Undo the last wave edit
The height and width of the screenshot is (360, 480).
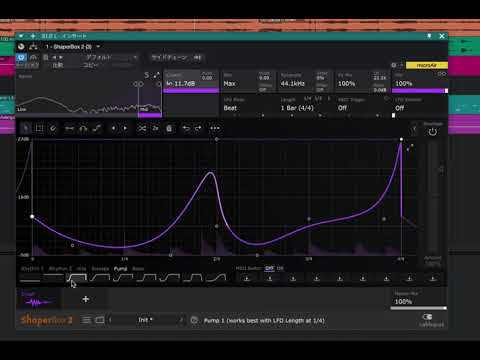pos(186,128)
